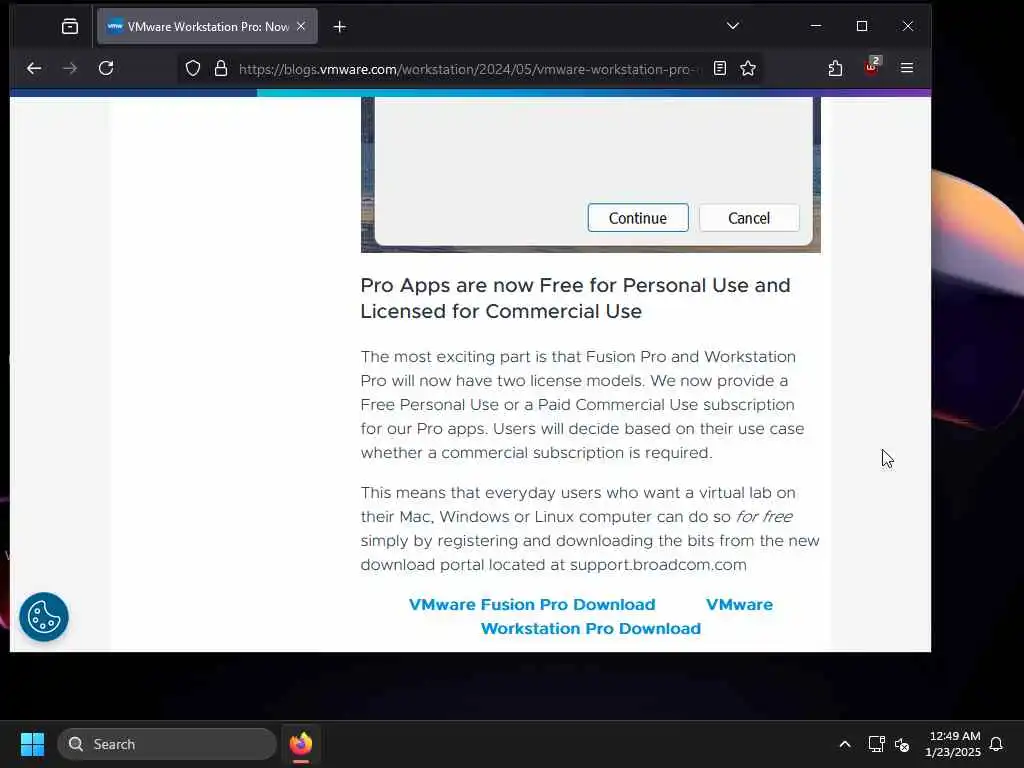Click the address bar URL field
The height and width of the screenshot is (768, 1024).
469,69
